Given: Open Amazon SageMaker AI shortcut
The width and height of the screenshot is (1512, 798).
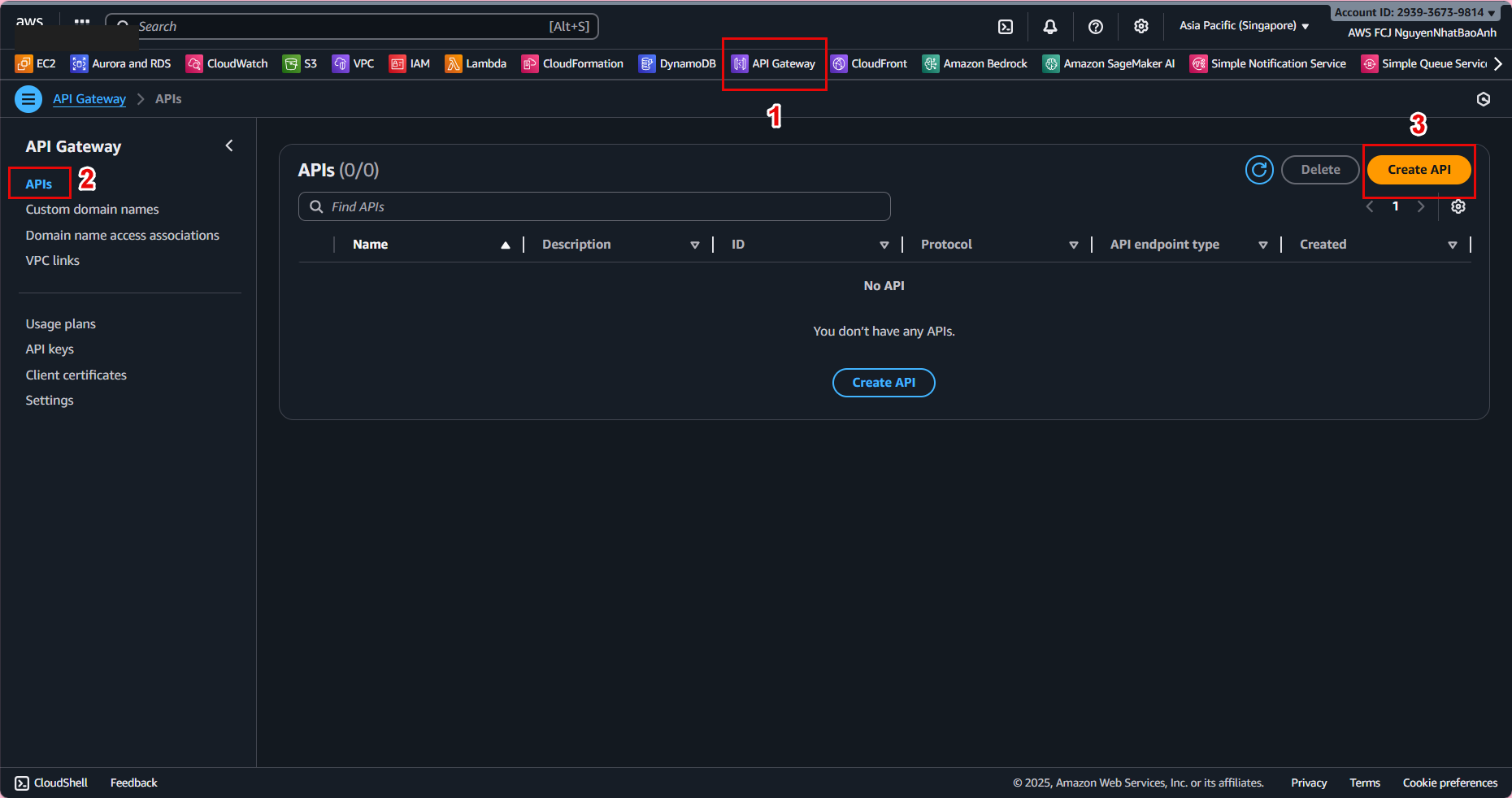Looking at the screenshot, I should click(x=1109, y=63).
